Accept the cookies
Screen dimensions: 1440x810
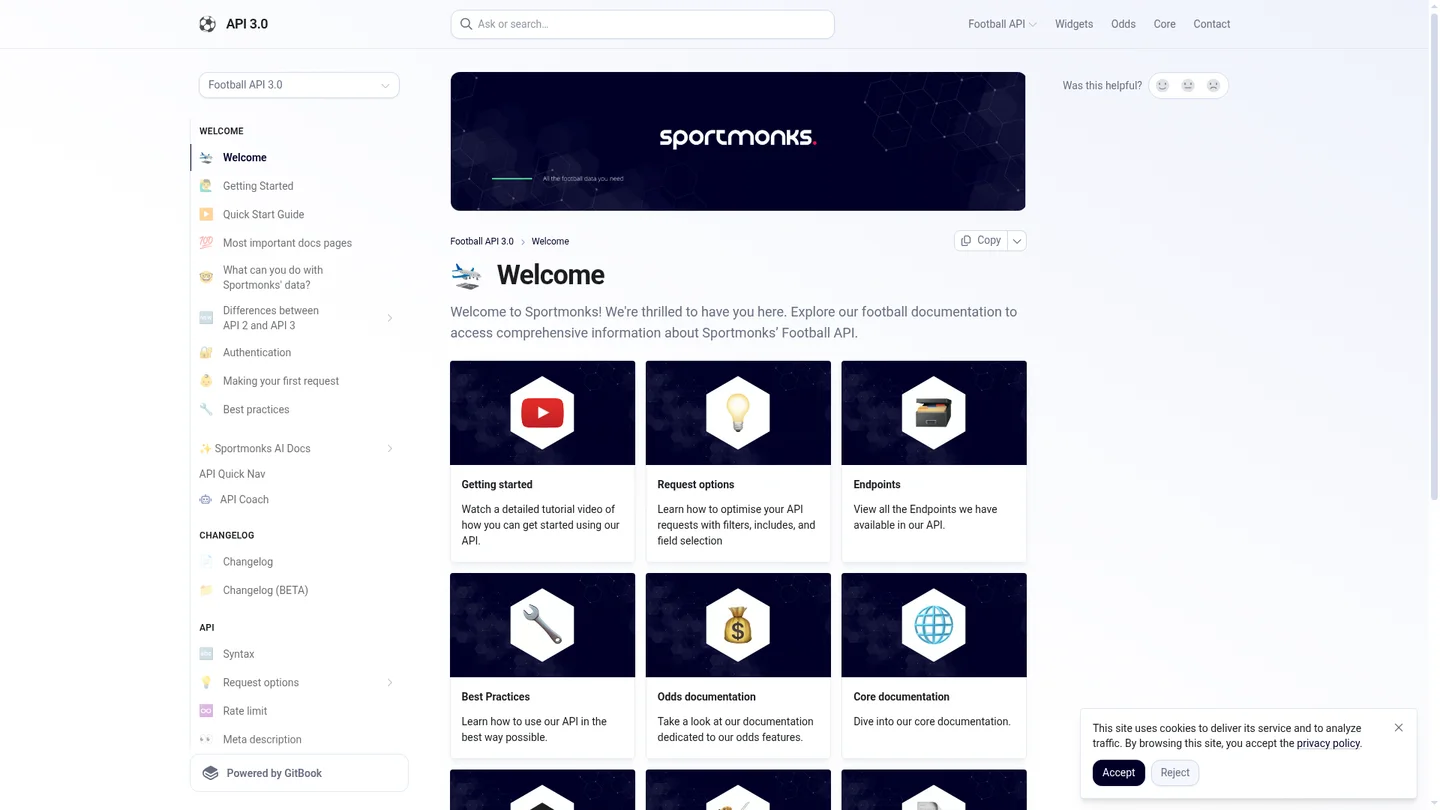click(x=1118, y=773)
